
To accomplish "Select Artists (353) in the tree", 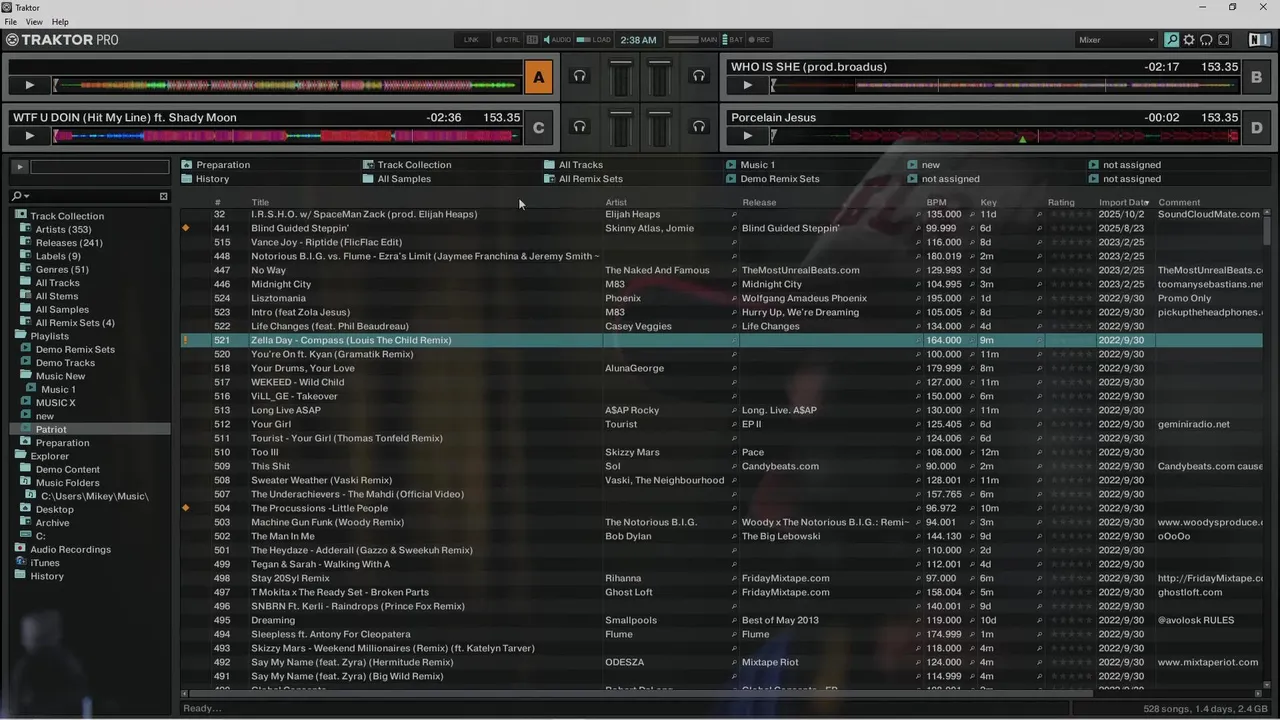I will coord(63,229).
